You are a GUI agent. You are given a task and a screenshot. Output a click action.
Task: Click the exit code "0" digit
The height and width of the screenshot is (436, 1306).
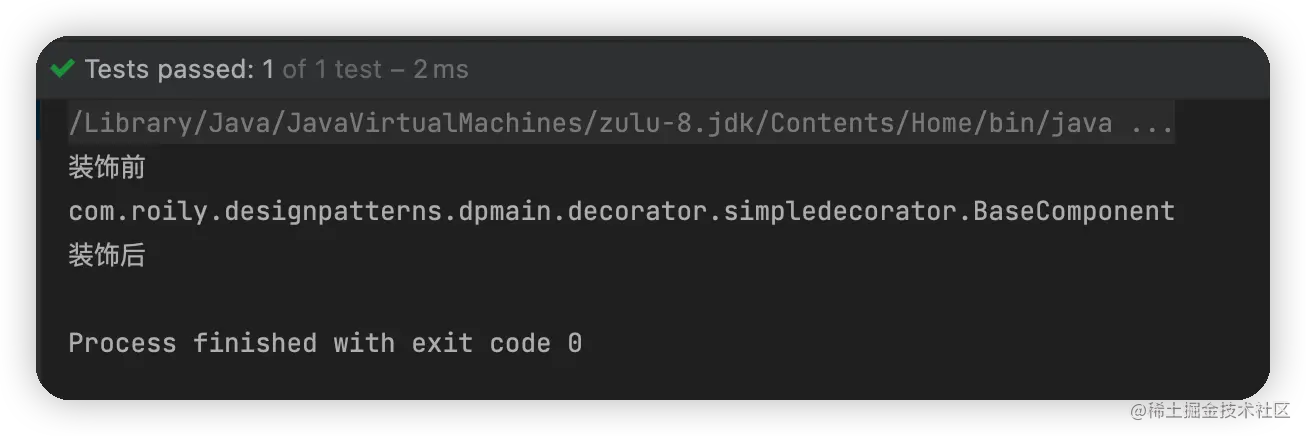[x=574, y=344]
